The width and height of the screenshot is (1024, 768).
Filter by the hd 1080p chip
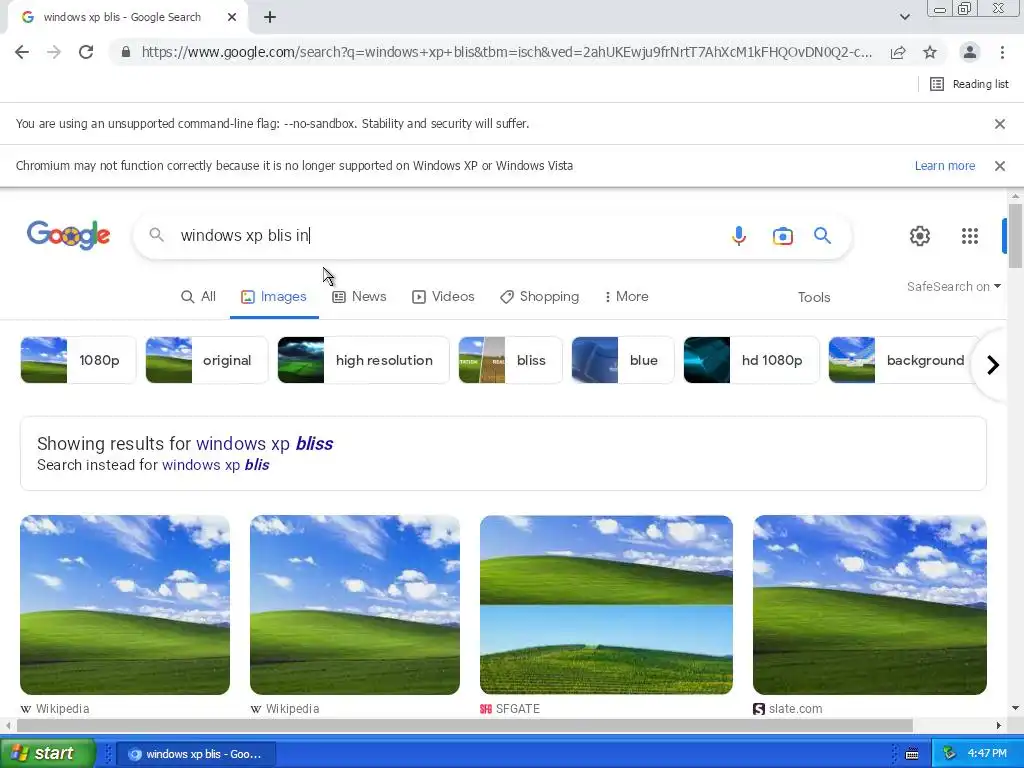click(751, 360)
